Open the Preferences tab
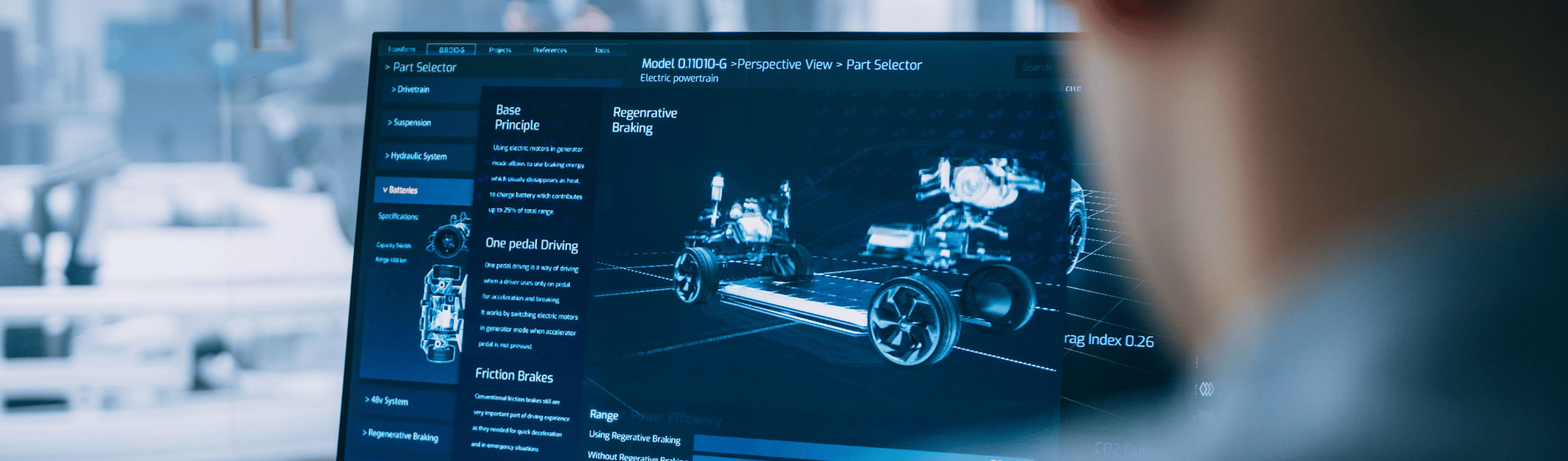The image size is (1568, 461). click(x=550, y=50)
